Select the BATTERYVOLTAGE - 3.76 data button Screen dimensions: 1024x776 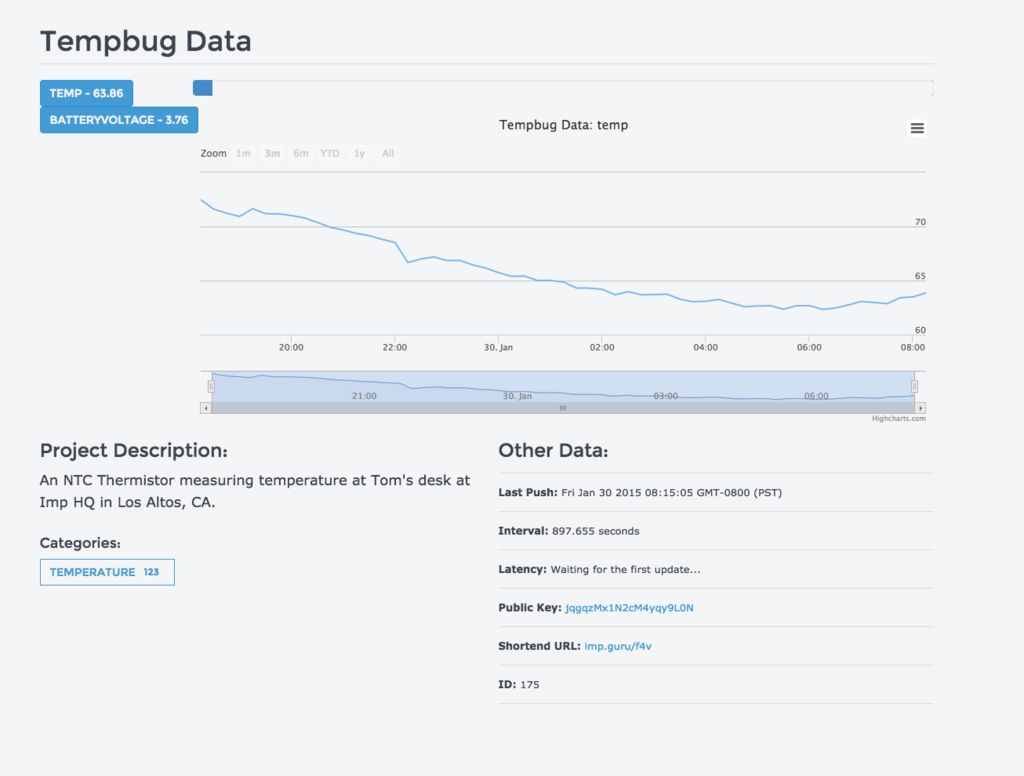(x=119, y=120)
